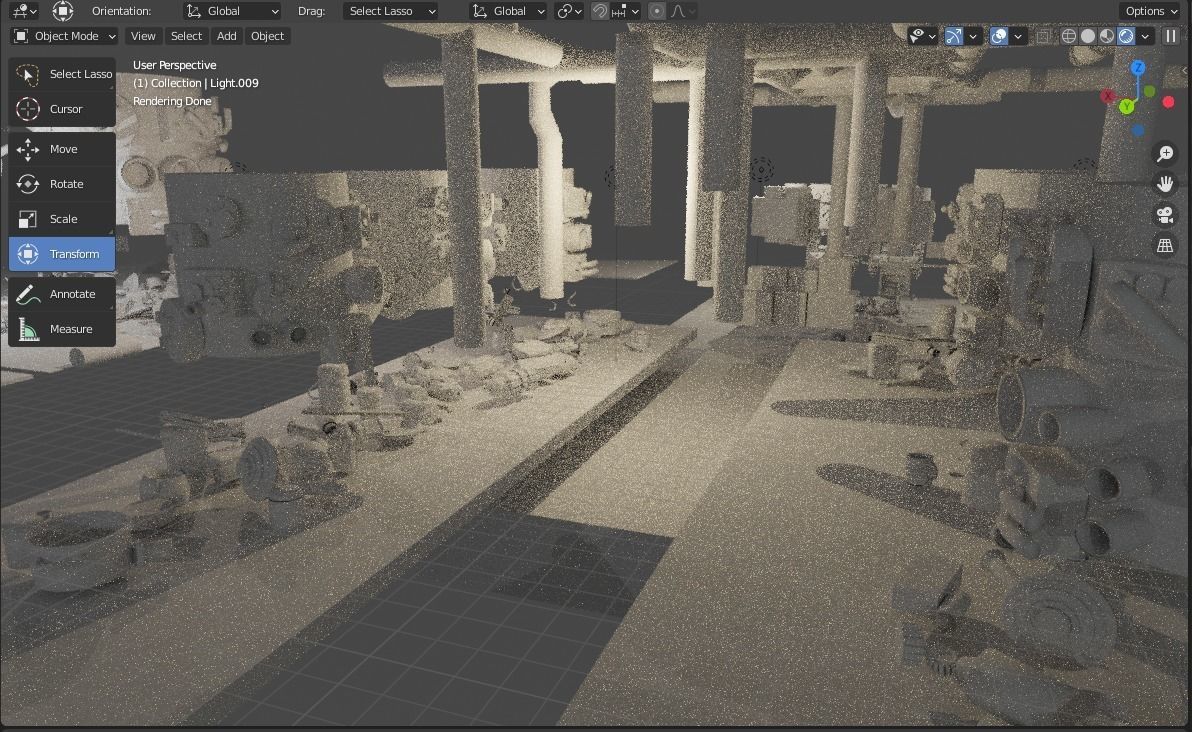Toggle camera view with camera icon

point(1165,215)
